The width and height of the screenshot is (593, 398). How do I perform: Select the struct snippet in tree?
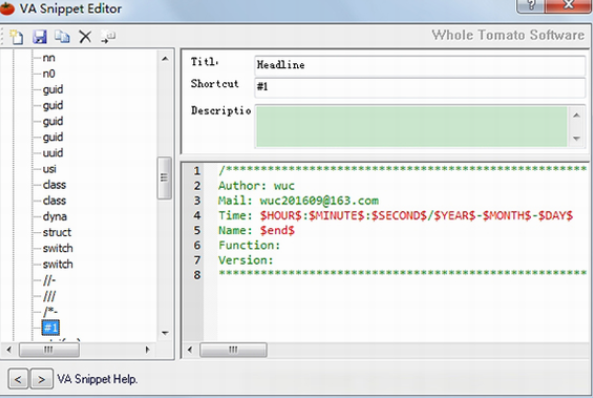point(57,232)
